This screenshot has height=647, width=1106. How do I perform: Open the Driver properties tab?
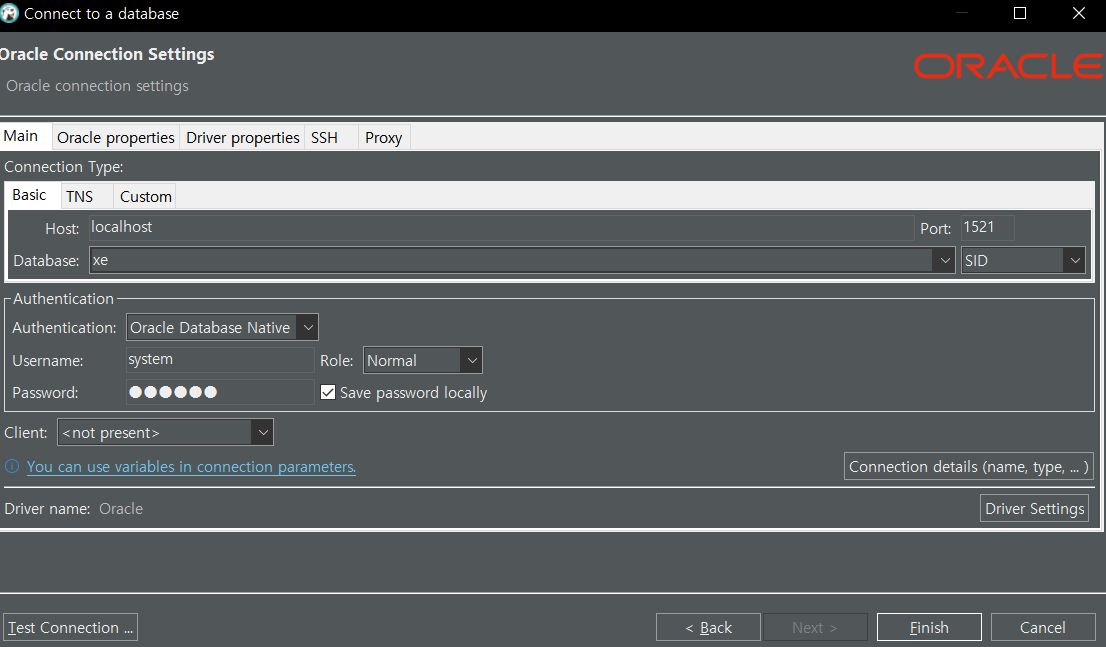[x=243, y=138]
